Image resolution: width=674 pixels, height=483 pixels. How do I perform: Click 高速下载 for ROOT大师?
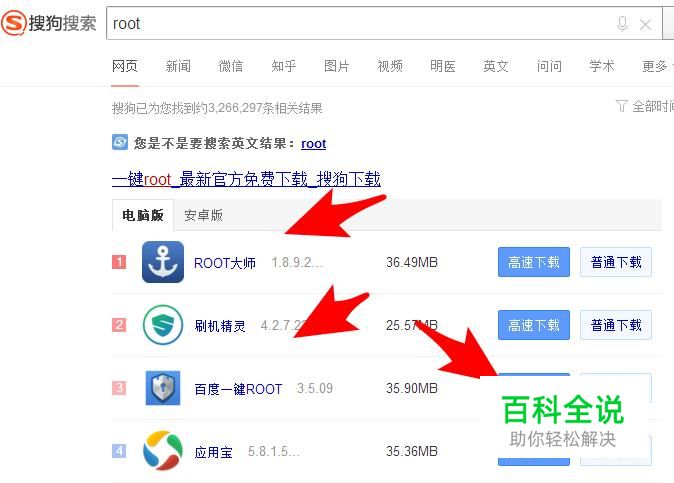pyautogui.click(x=534, y=262)
